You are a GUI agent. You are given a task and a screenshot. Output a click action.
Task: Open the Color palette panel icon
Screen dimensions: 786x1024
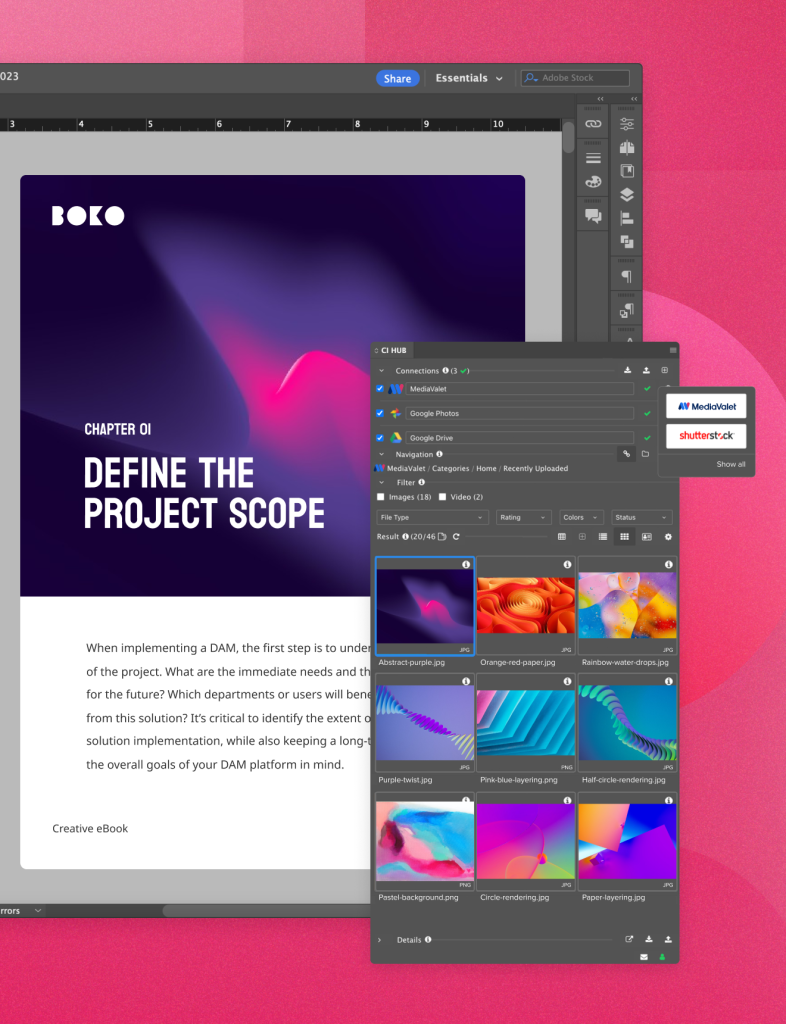coord(593,182)
